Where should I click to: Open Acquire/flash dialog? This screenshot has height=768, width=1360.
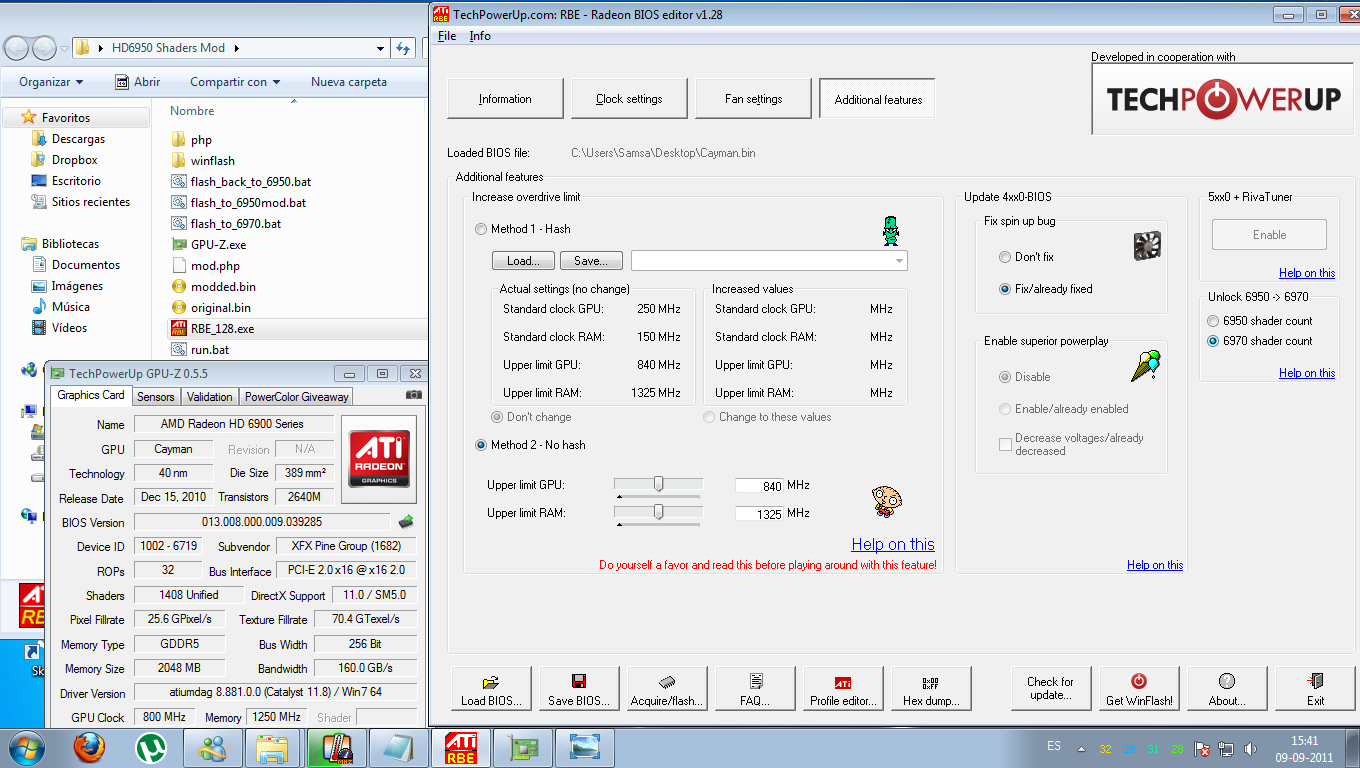click(667, 689)
